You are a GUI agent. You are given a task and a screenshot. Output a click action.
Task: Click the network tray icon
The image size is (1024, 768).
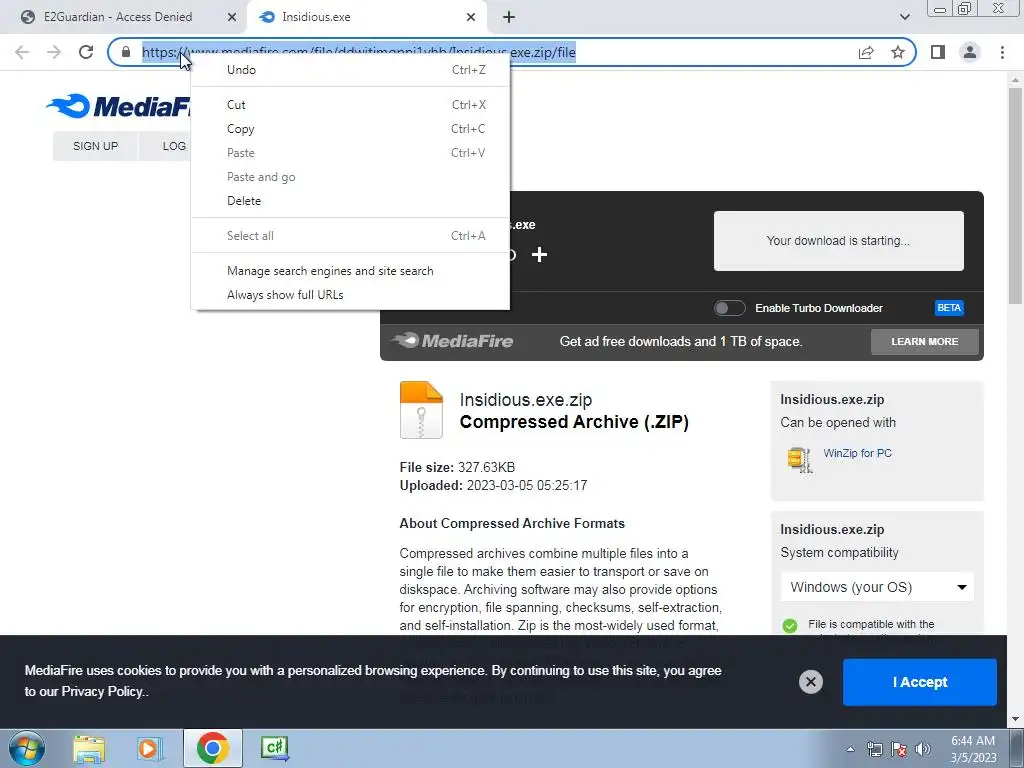pyautogui.click(x=874, y=749)
